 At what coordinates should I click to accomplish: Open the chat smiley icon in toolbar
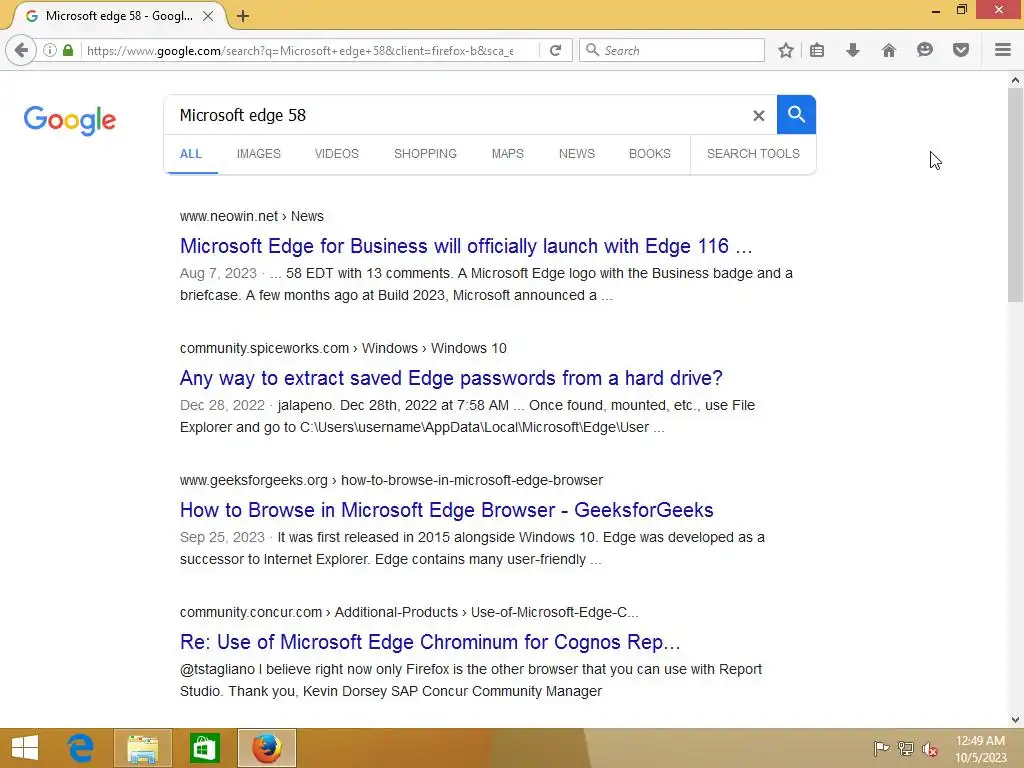[925, 50]
